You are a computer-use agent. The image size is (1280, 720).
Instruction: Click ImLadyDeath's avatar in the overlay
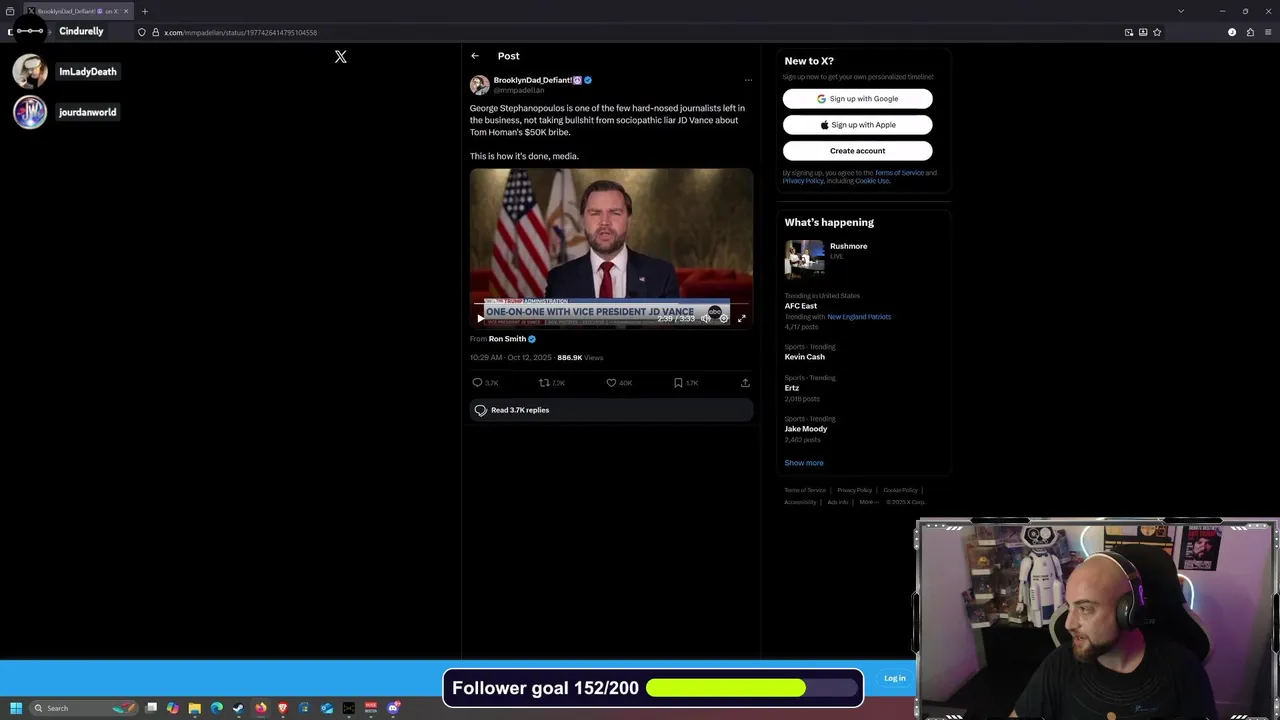[x=30, y=71]
